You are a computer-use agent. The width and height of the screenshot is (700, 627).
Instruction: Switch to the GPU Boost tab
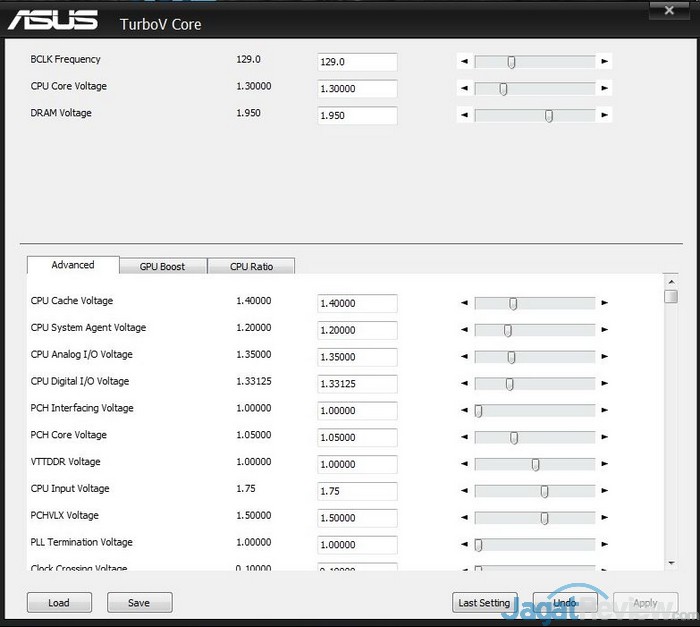point(162,267)
